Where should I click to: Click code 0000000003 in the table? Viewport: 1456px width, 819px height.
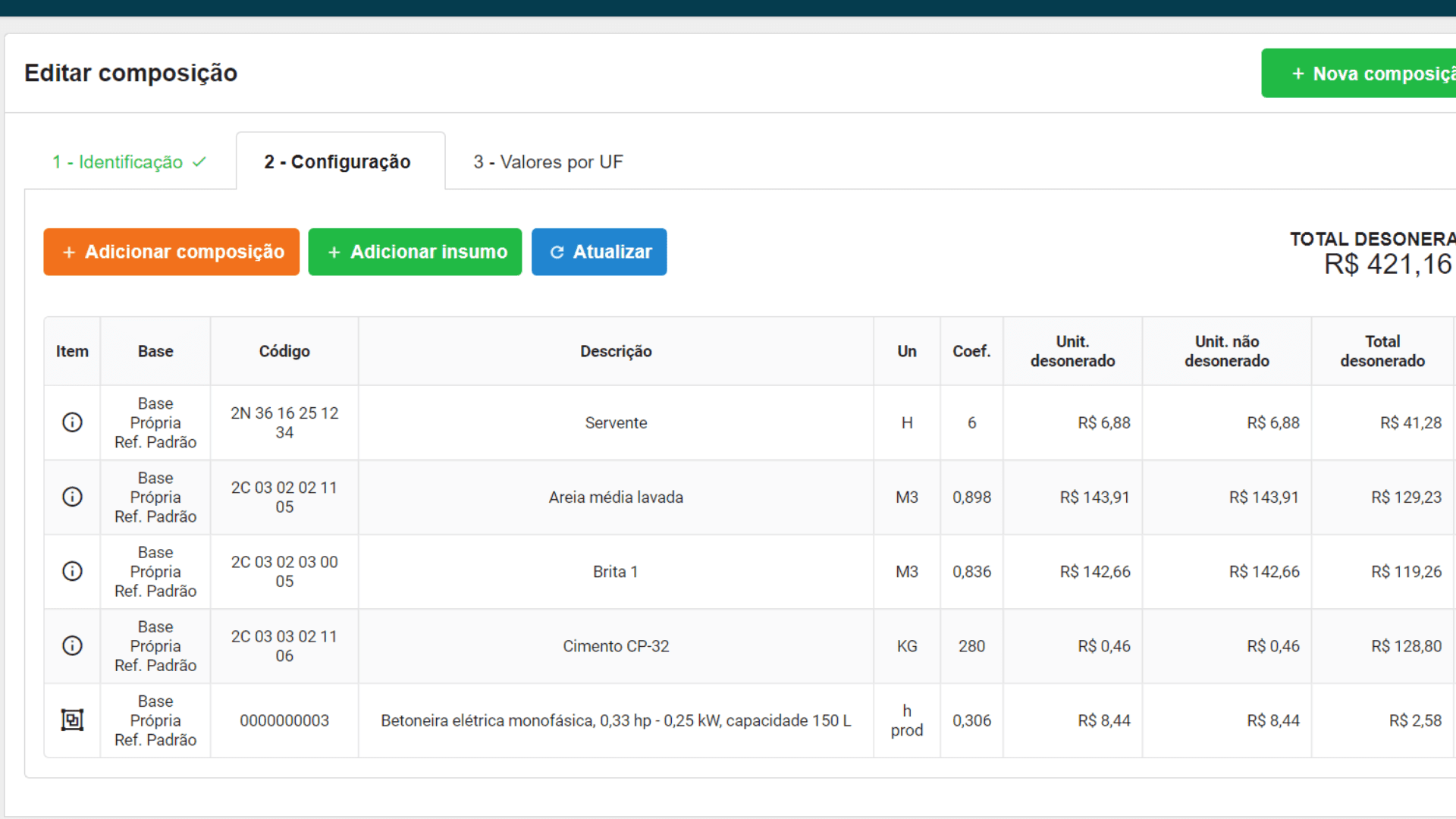(284, 720)
